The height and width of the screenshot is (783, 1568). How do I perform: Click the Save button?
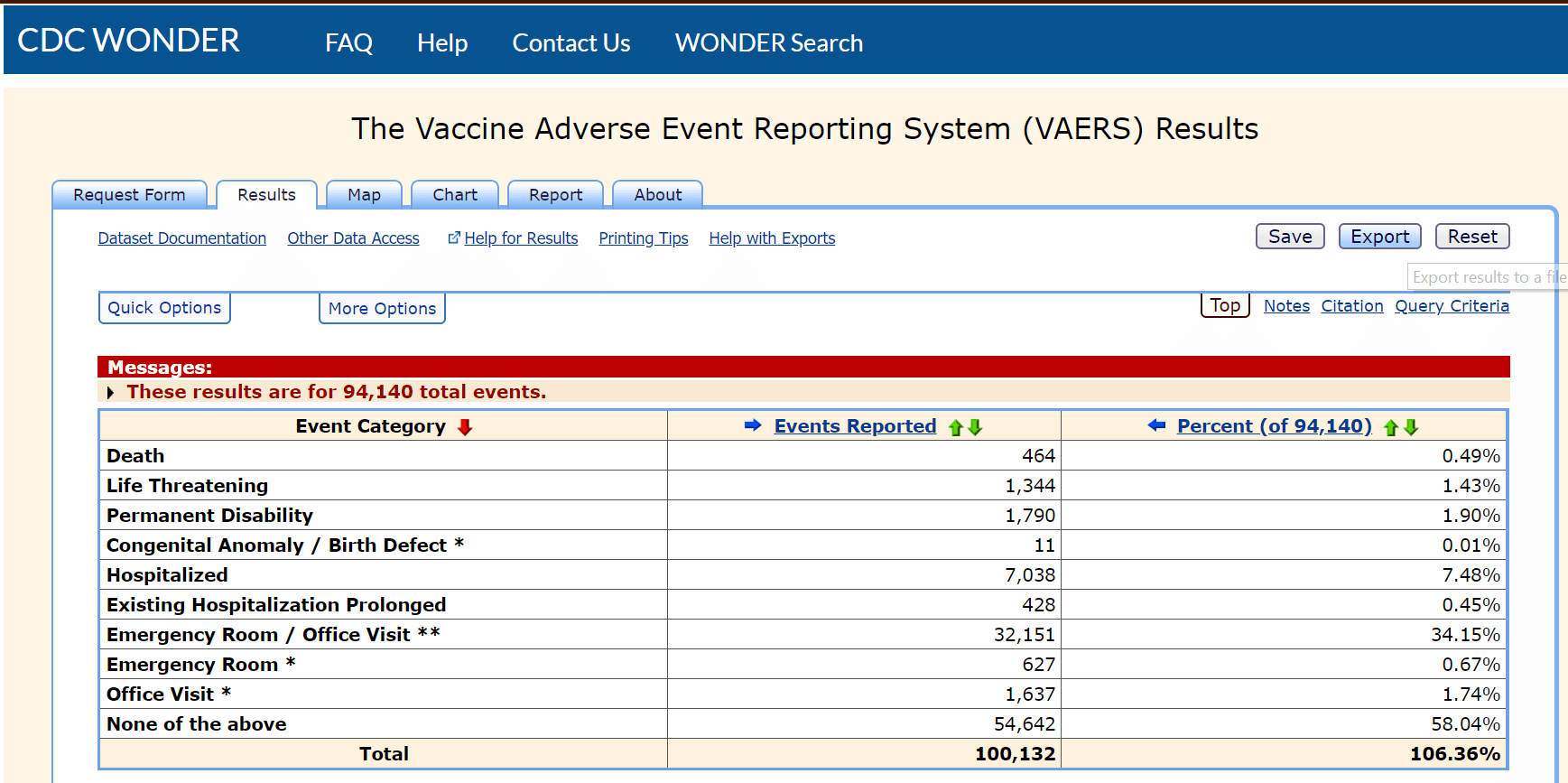click(1290, 237)
